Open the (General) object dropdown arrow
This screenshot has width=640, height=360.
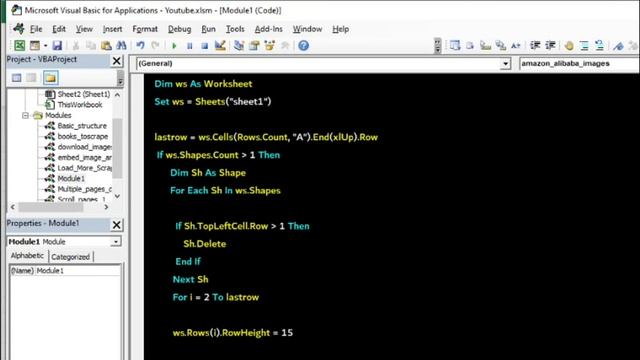(506, 64)
